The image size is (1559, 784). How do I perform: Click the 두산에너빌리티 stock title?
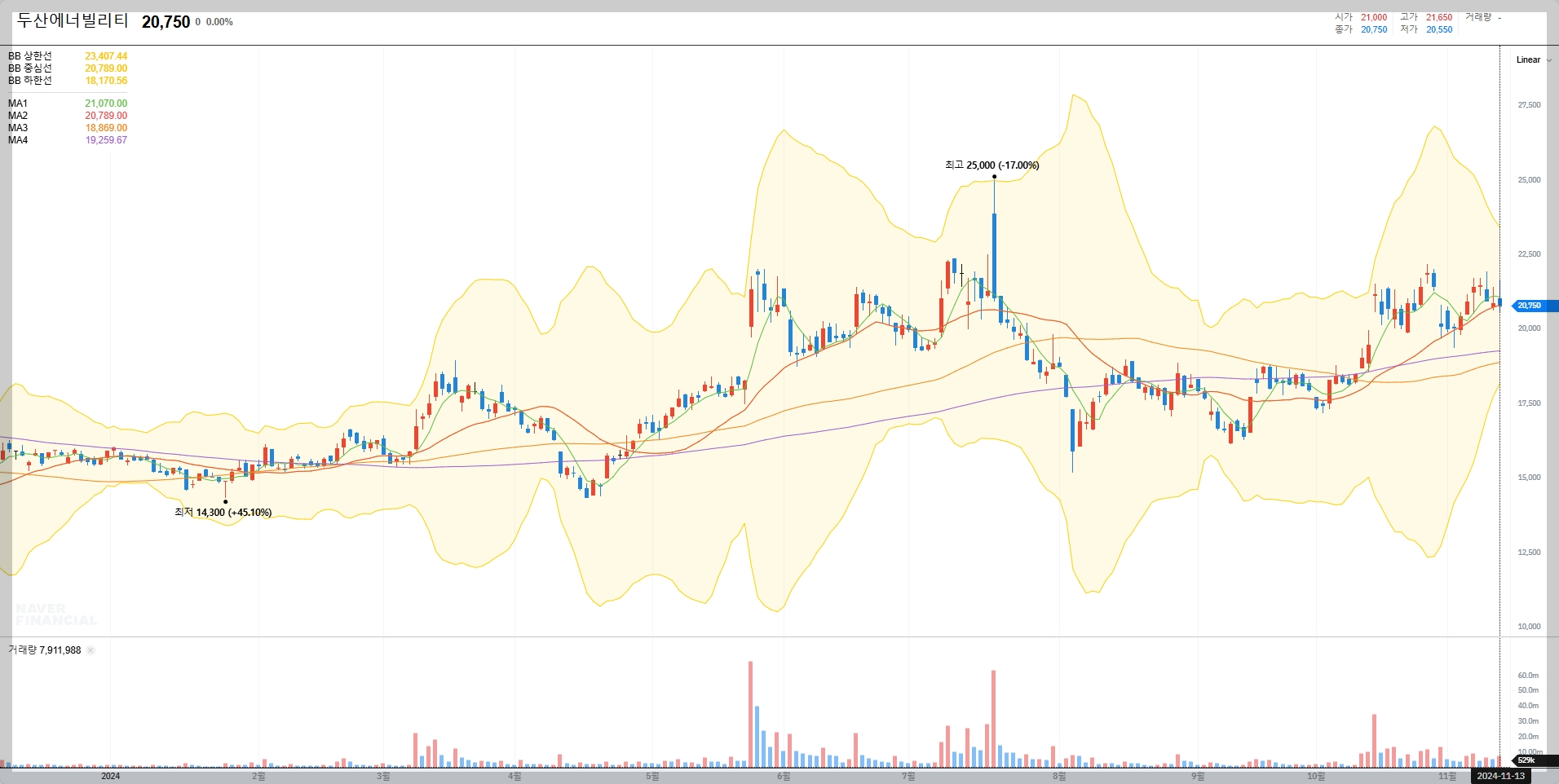coord(73,20)
